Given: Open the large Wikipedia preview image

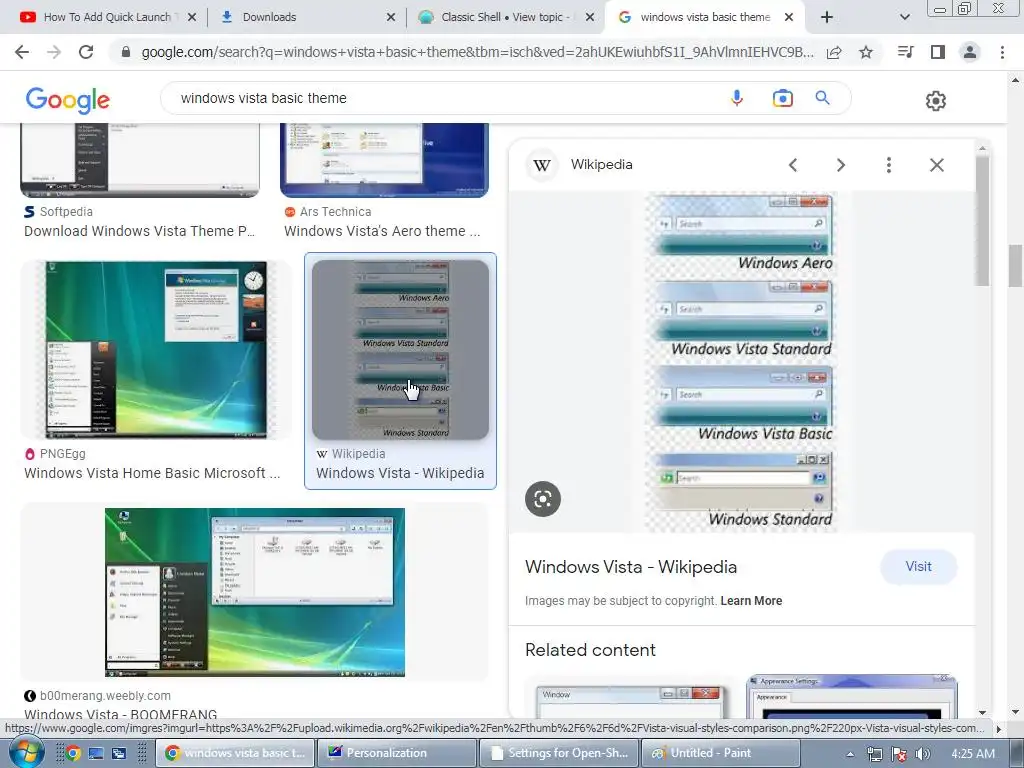Looking at the screenshot, I should pyautogui.click(x=741, y=362).
